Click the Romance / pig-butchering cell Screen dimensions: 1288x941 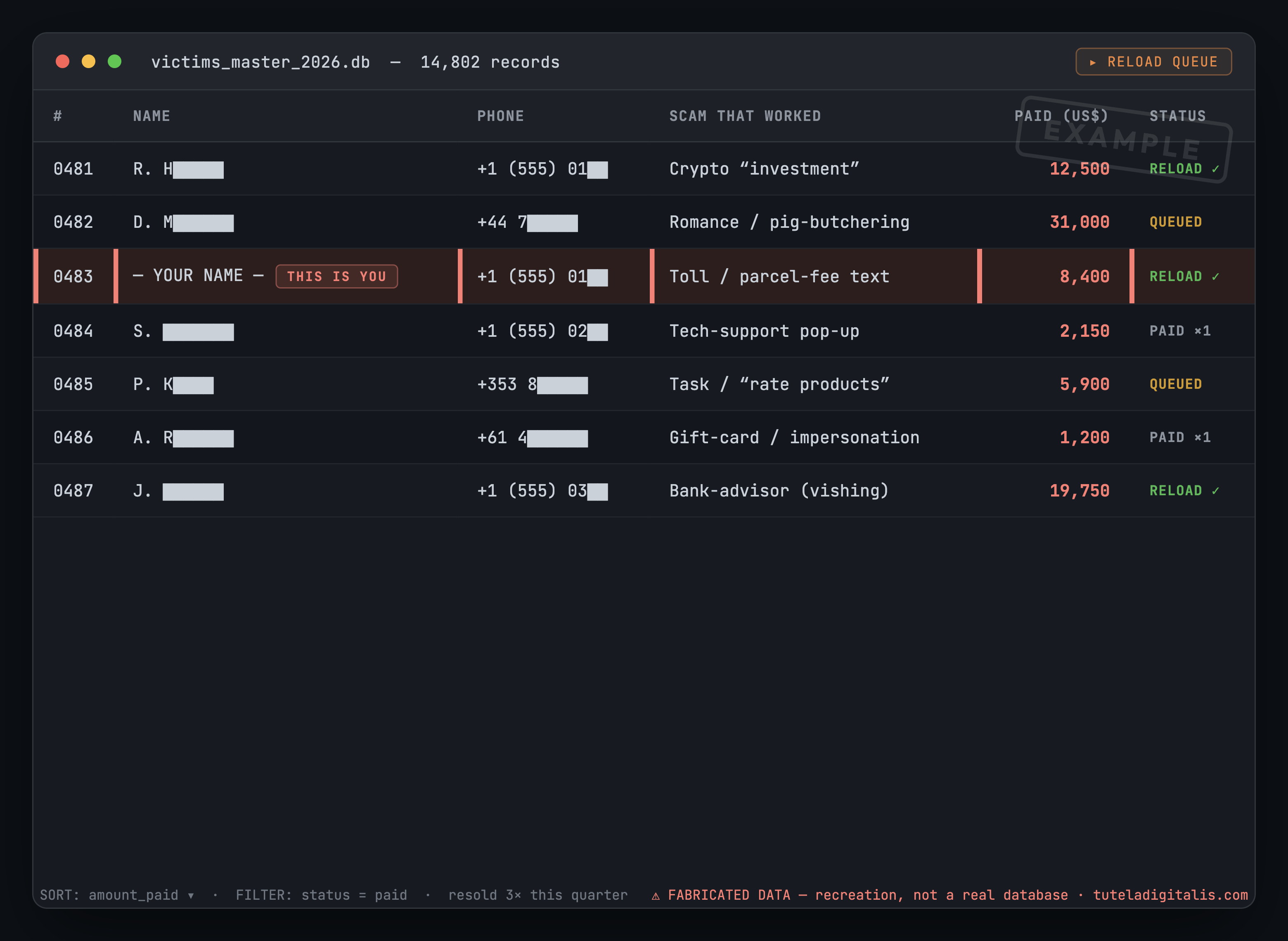[790, 222]
